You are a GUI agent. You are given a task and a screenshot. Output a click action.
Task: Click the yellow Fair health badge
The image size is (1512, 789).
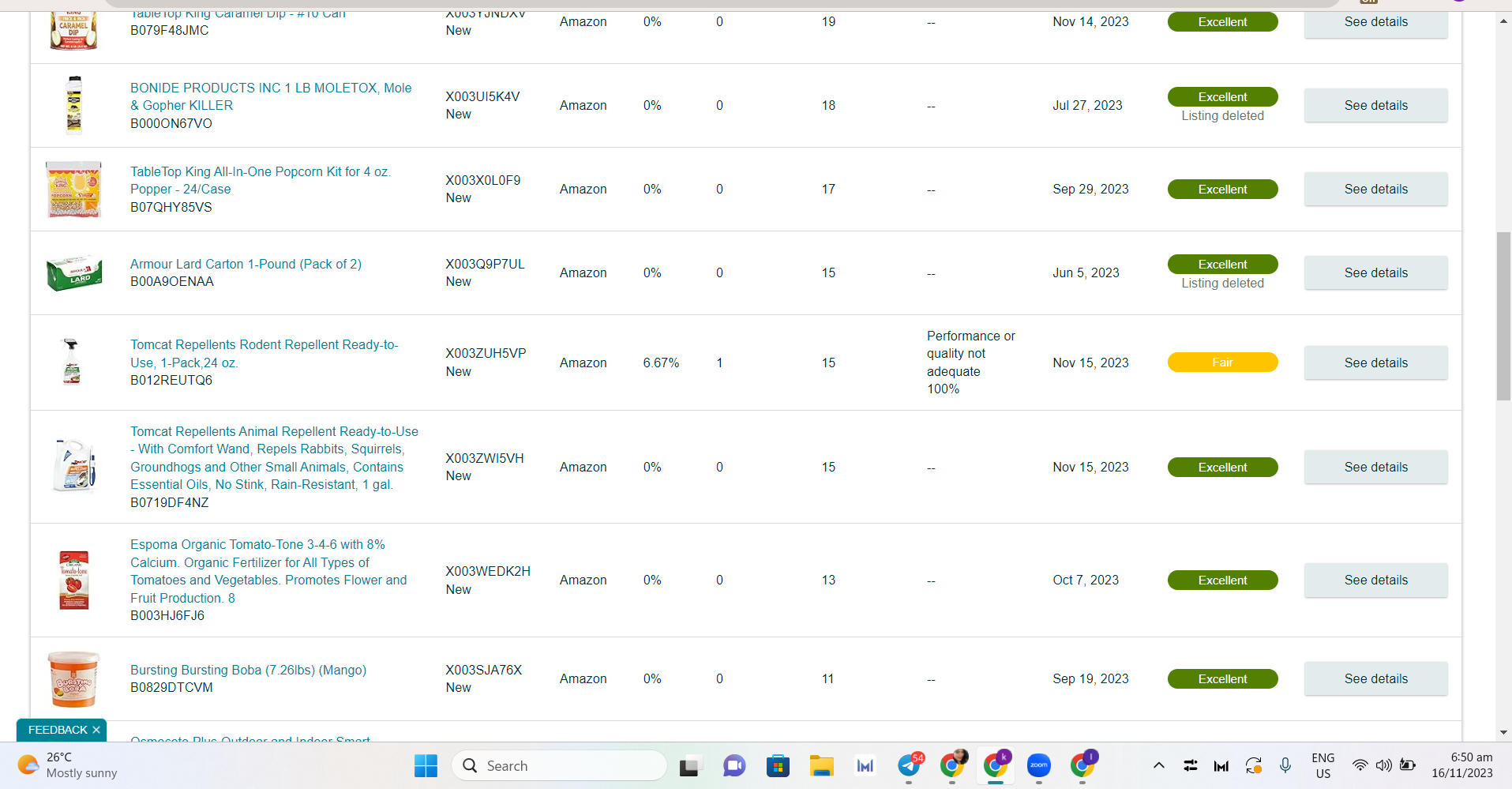(x=1222, y=363)
